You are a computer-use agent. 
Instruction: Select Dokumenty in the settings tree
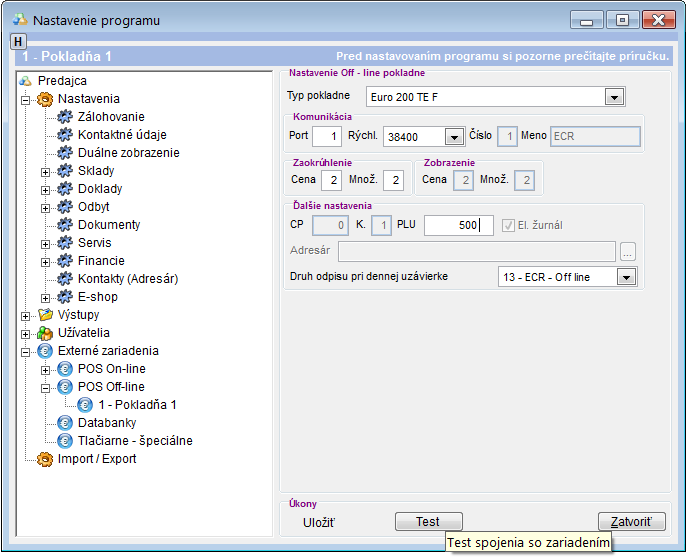coord(109,225)
